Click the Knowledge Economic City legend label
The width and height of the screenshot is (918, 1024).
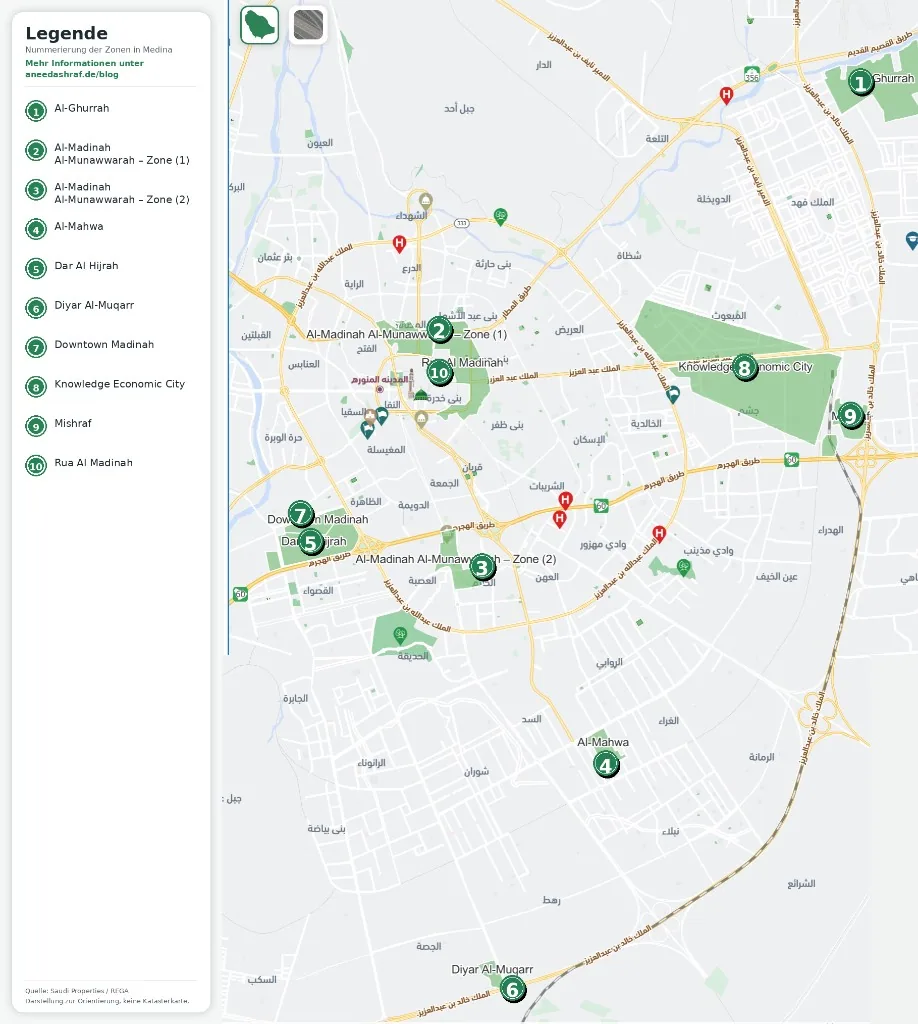119,384
